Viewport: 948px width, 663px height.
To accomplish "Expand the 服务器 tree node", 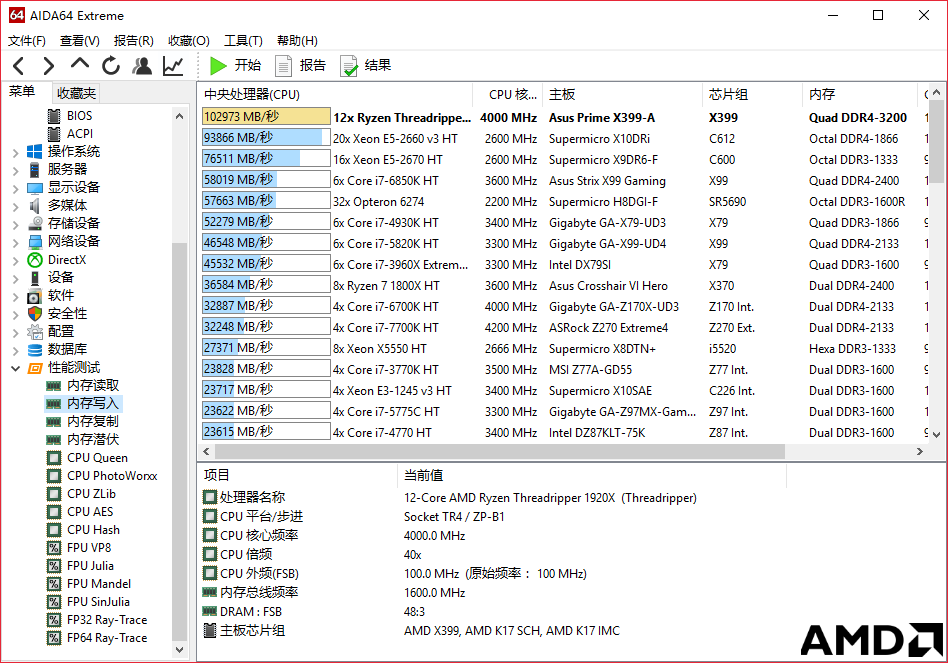I will pos(16,171).
